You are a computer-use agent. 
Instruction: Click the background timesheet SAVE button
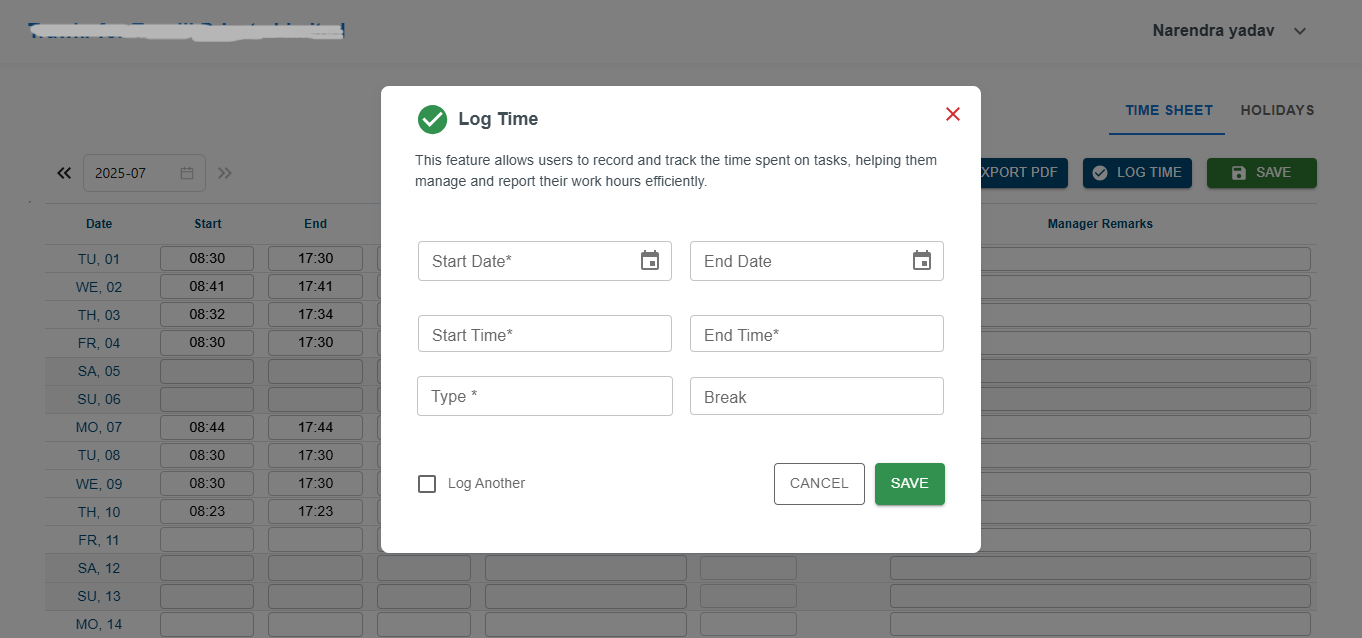[x=1262, y=173]
